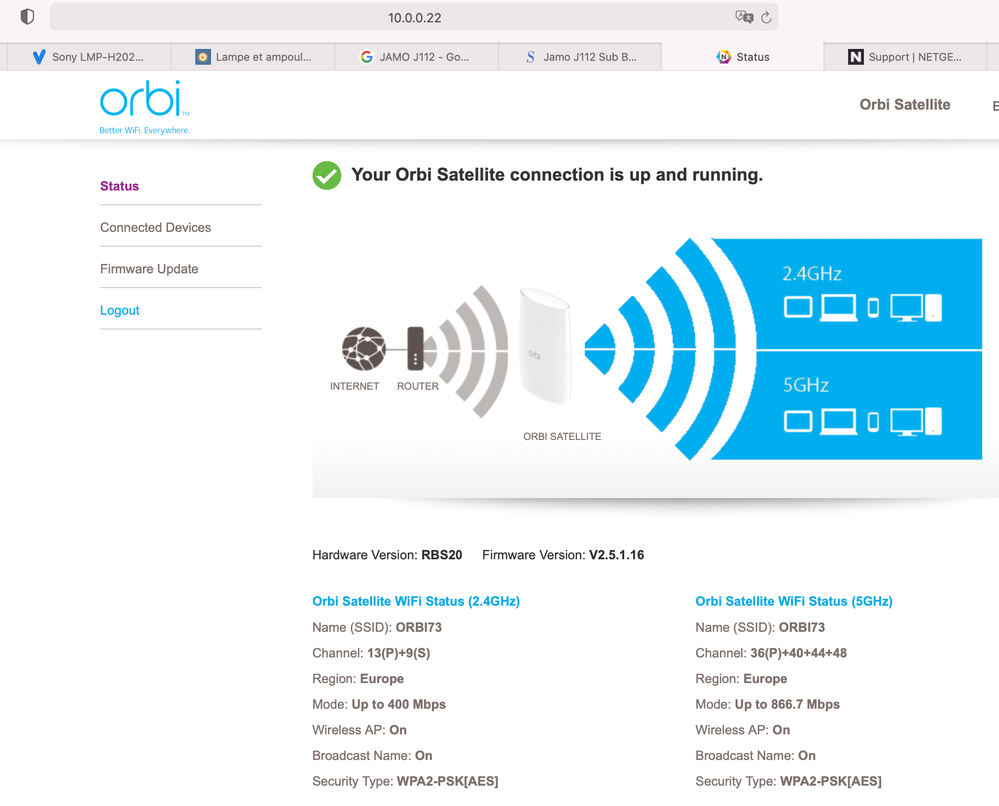Screen dimensions: 999x806
Task: Click the Internet globe icon
Action: (x=363, y=349)
